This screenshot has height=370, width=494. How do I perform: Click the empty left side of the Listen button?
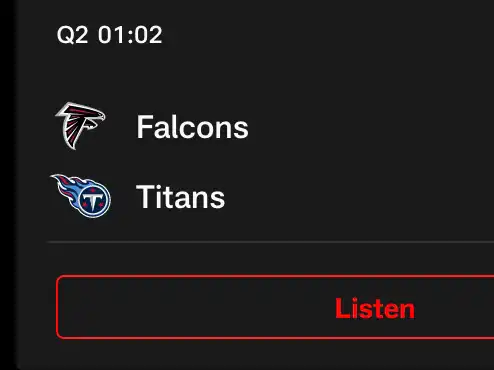[x=167, y=307]
